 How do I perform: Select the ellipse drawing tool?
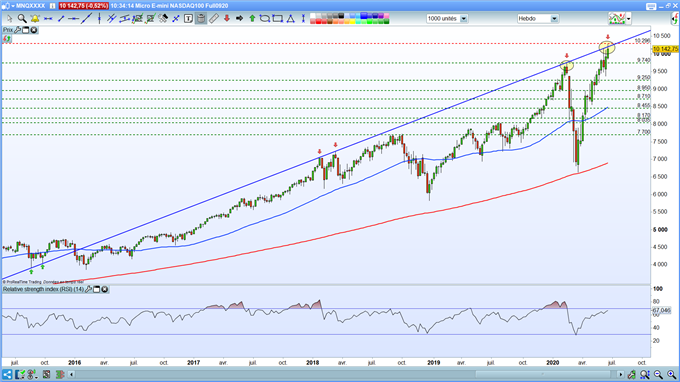coord(265,19)
